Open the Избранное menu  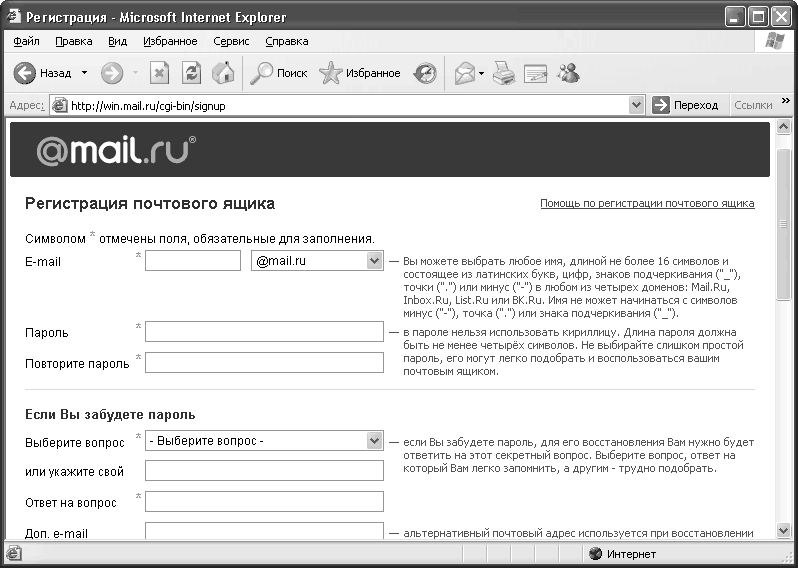pos(170,41)
